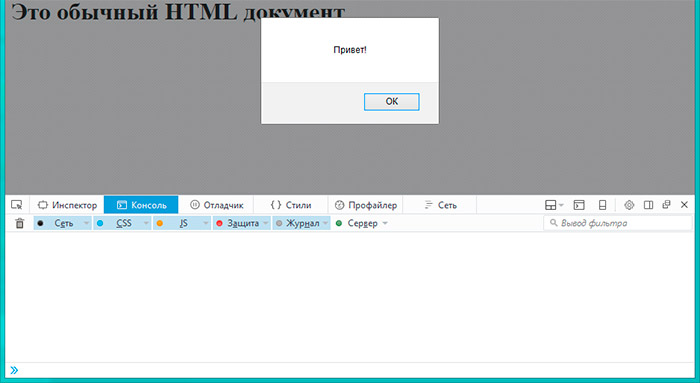Open the Сеть tools tab
Screen dimensions: 700x383
pyautogui.click(x=440, y=205)
